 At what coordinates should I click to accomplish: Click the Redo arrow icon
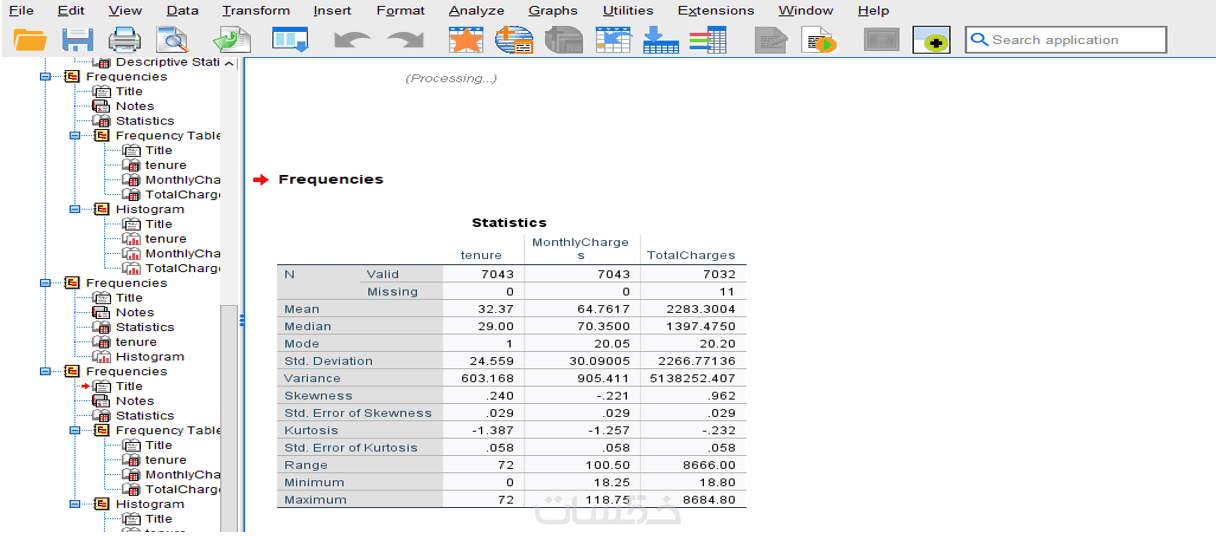pos(406,40)
